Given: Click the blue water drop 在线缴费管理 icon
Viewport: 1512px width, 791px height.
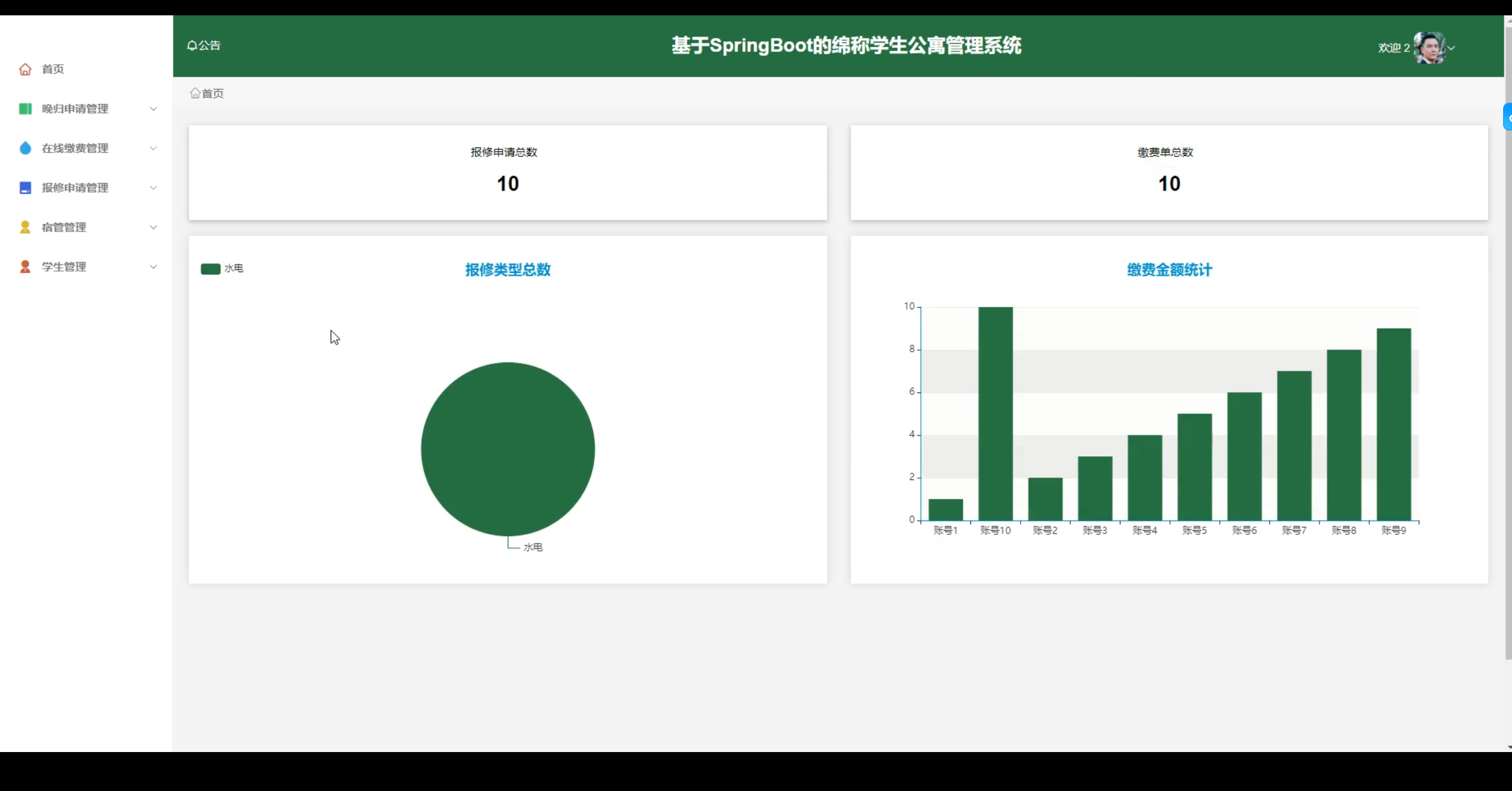Looking at the screenshot, I should click(25, 148).
